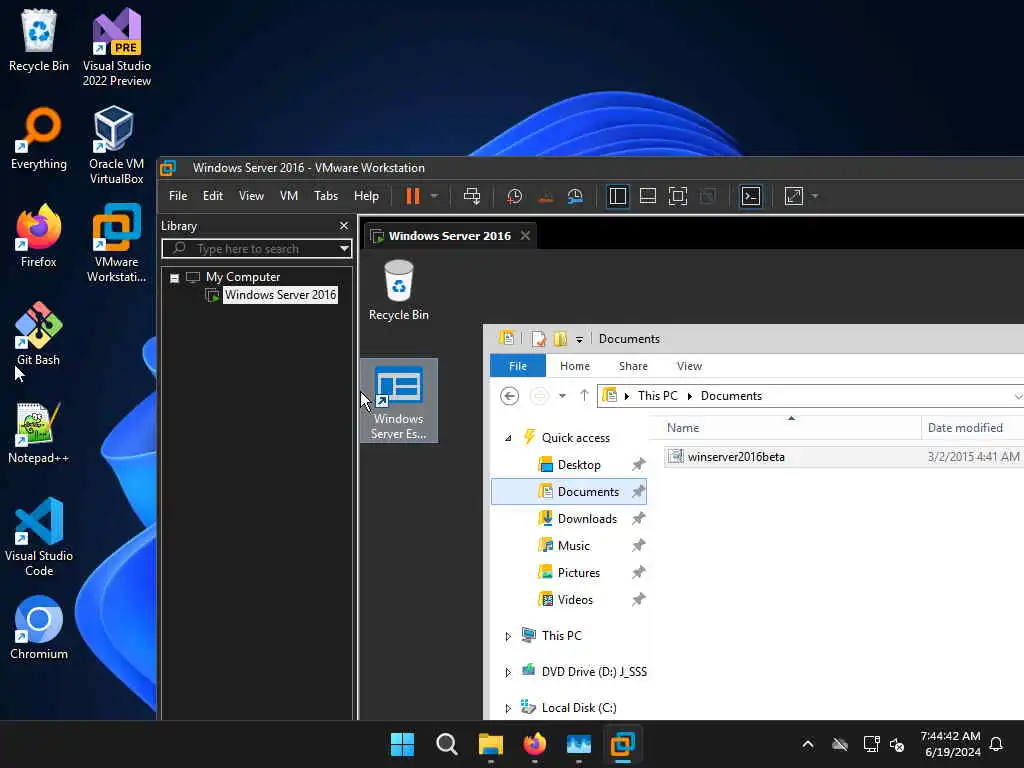1024x768 pixels.
Task: Select Windows Server Essentials shortcut in guest
Action: 399,400
